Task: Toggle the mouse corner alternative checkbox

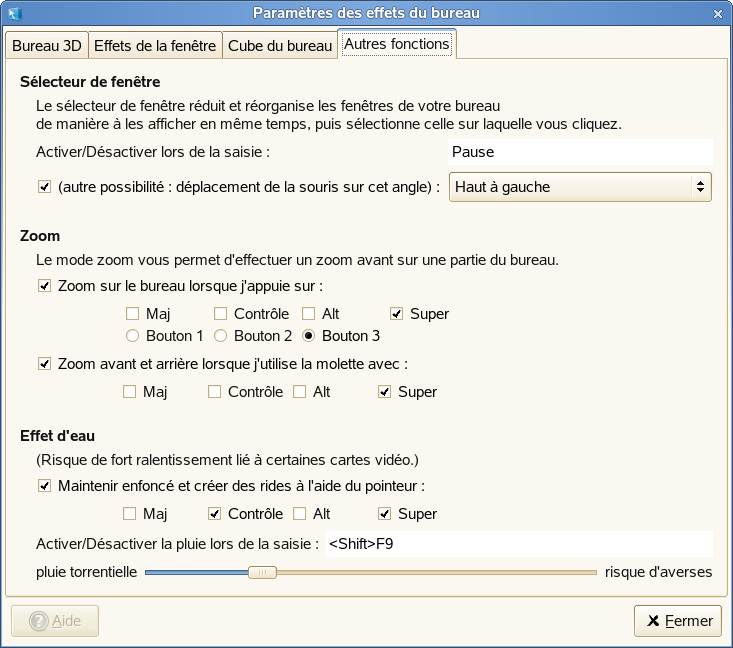Action: 44,186
